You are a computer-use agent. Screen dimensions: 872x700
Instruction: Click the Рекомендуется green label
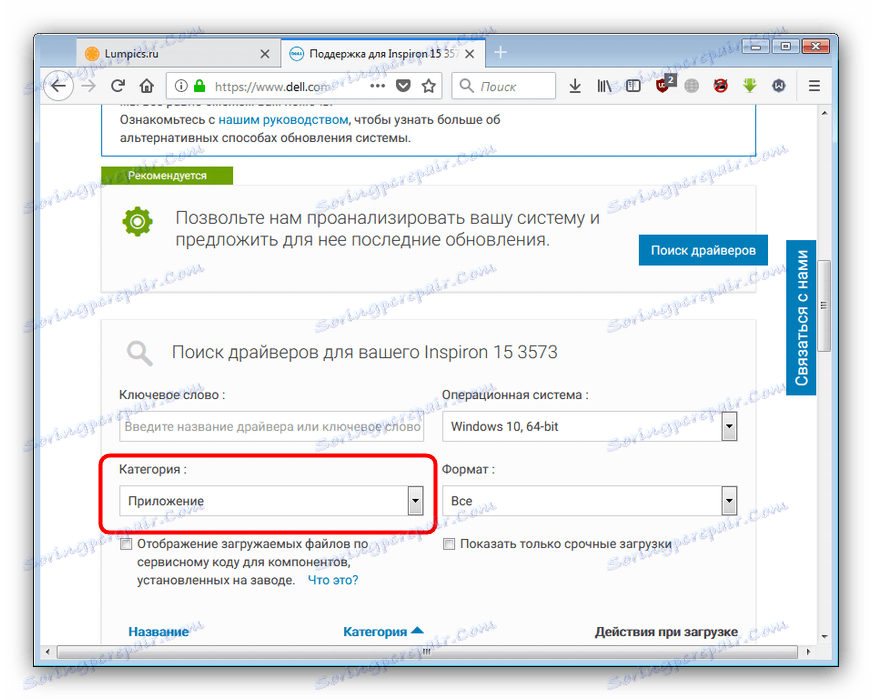click(x=167, y=176)
